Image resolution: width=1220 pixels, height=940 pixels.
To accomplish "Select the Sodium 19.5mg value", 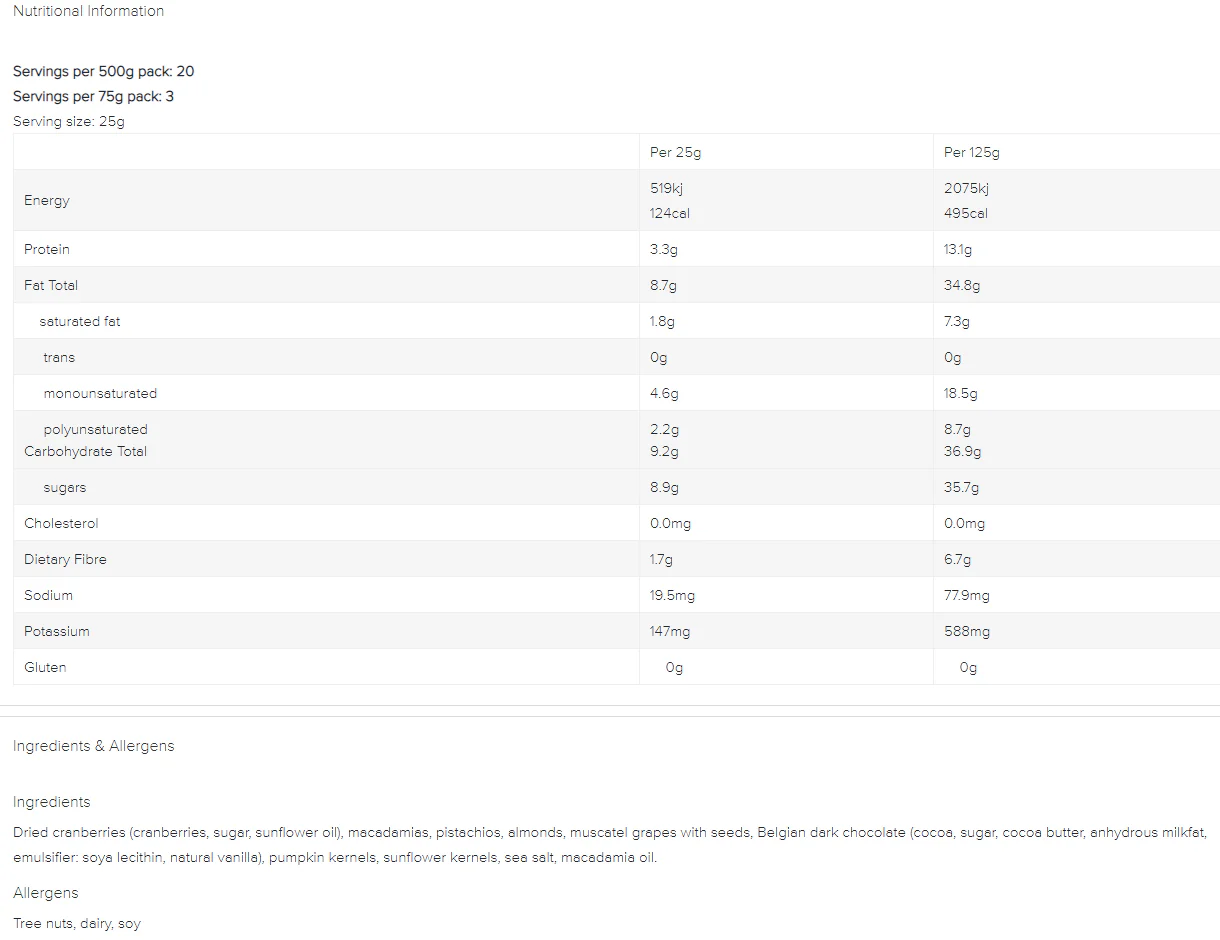I will (672, 595).
